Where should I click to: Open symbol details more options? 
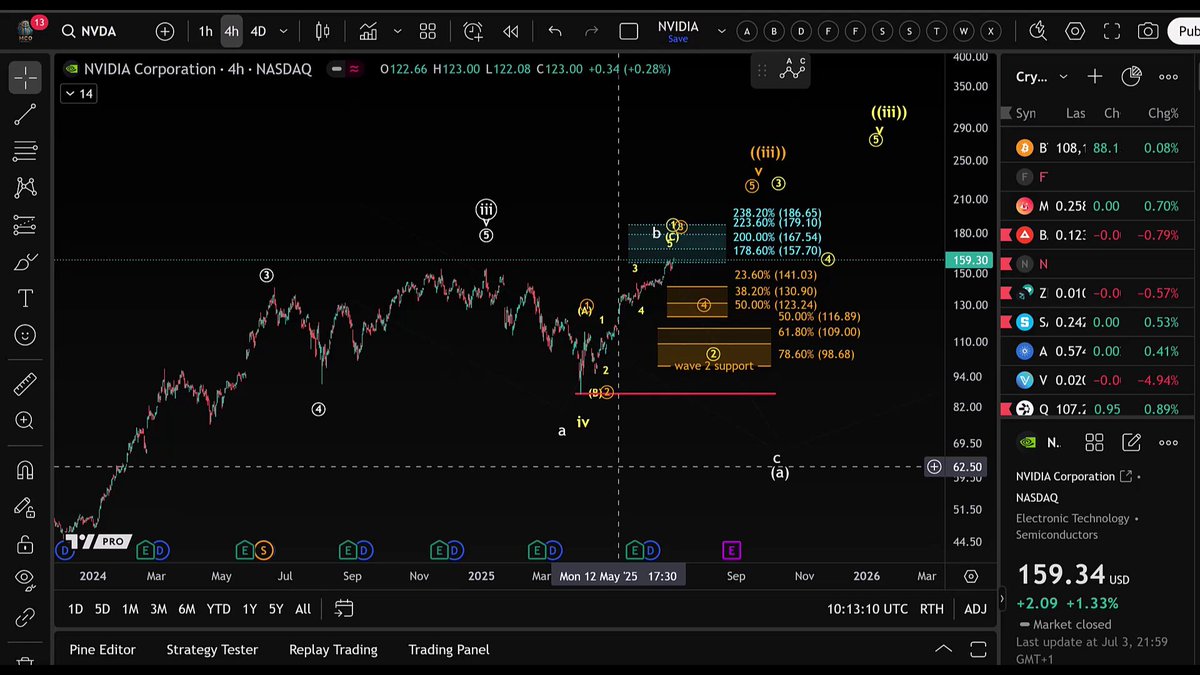tap(1168, 442)
